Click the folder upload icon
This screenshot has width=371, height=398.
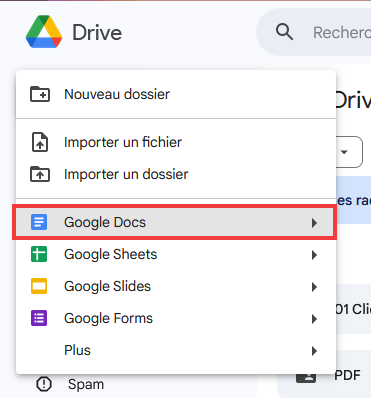pyautogui.click(x=40, y=174)
